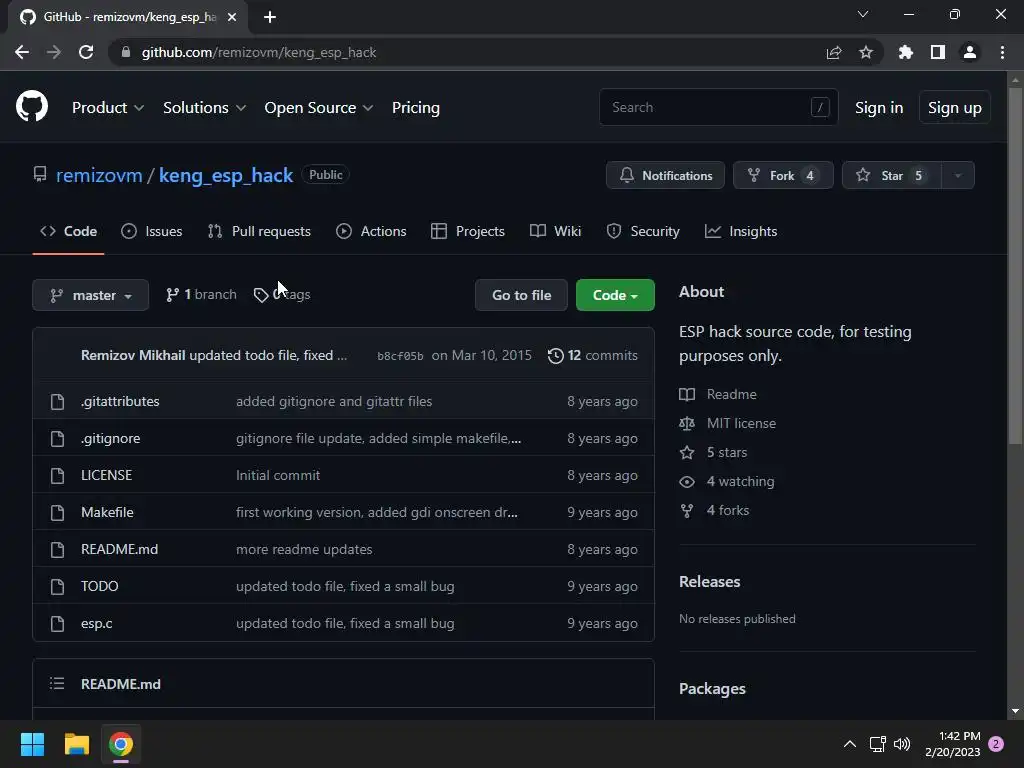1024x768 pixels.
Task: Click the file icon beside esp.c
Action: 57,624
